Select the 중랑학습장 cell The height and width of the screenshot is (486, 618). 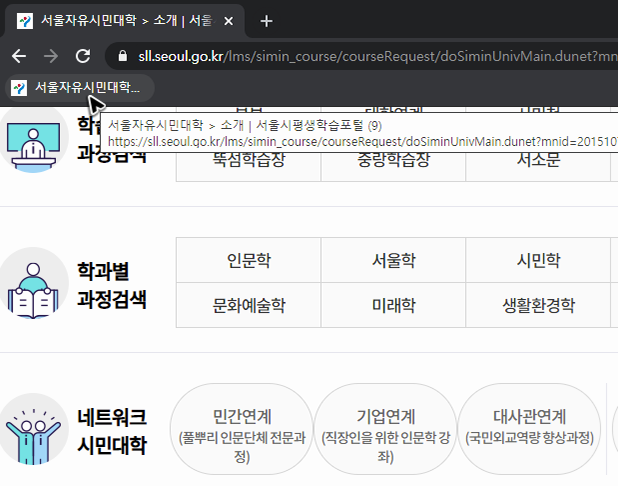[393, 159]
